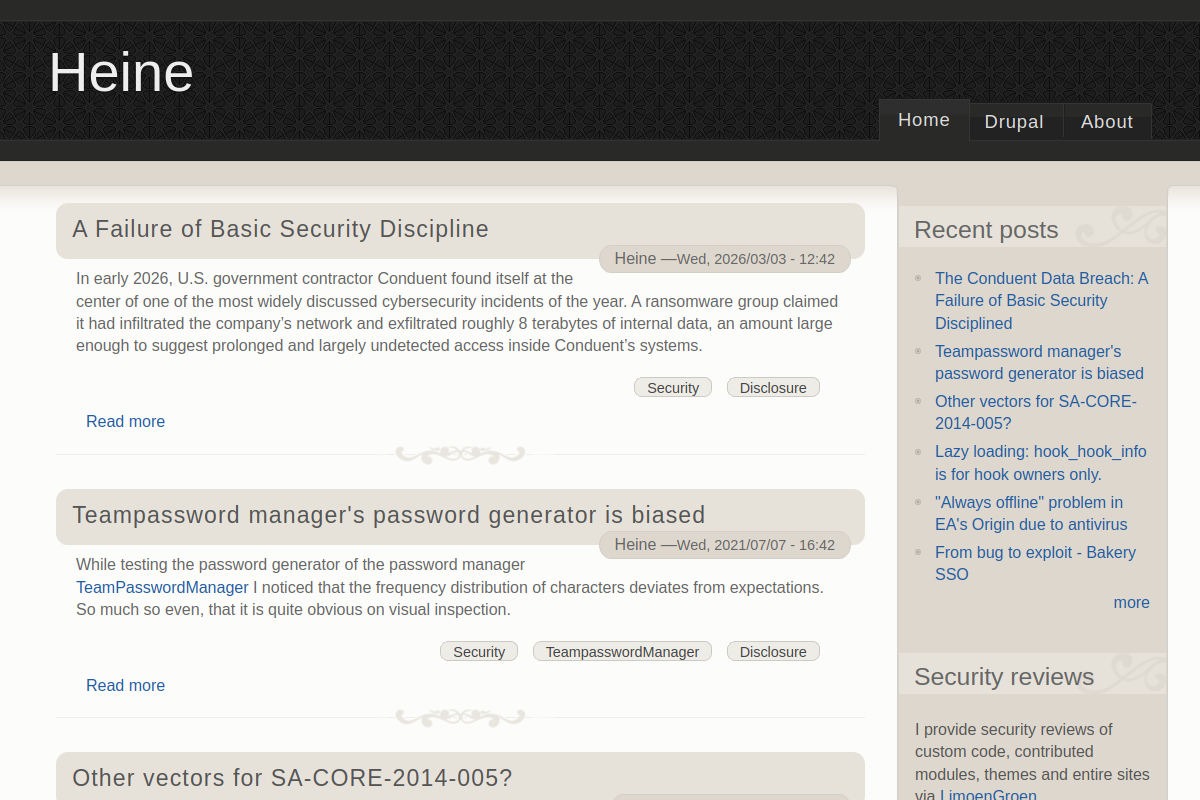Open post 'A Failure of Basic Security Discipline'

(x=281, y=229)
